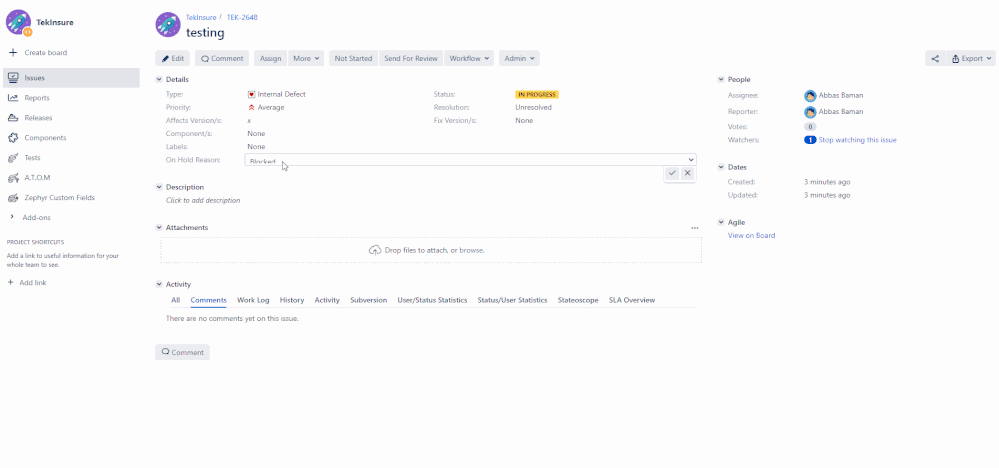Click the Add link plus icon
This screenshot has width=999, height=468.
[10, 283]
